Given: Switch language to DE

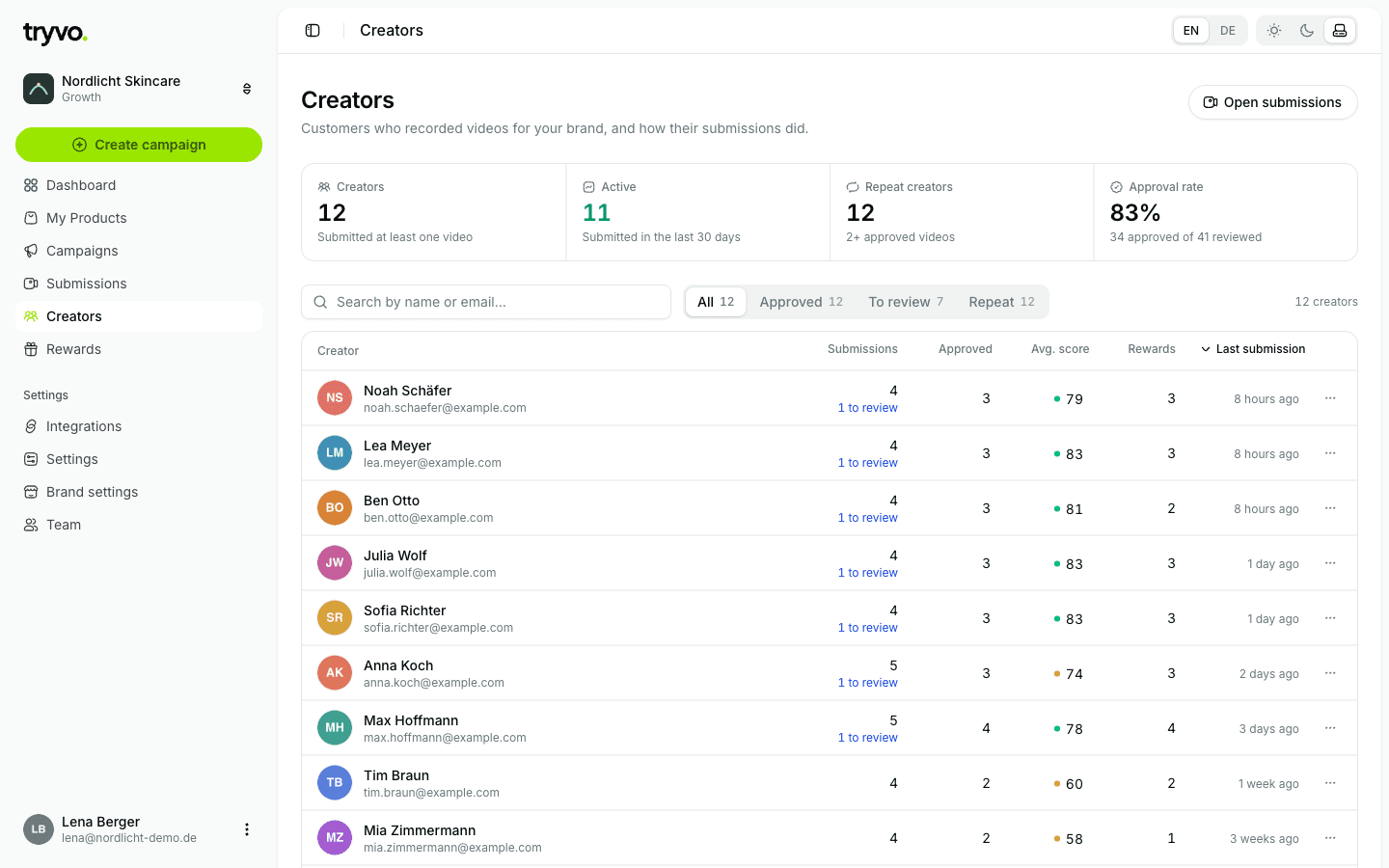Looking at the screenshot, I should pos(1228,31).
